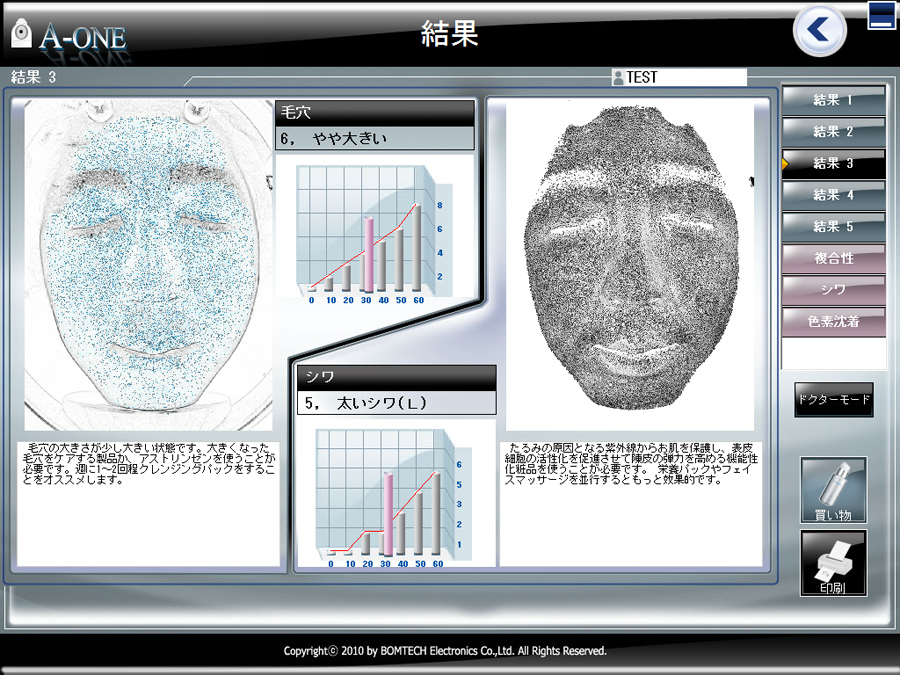
Task: Select the シワ category button
Action: pyautogui.click(x=833, y=290)
